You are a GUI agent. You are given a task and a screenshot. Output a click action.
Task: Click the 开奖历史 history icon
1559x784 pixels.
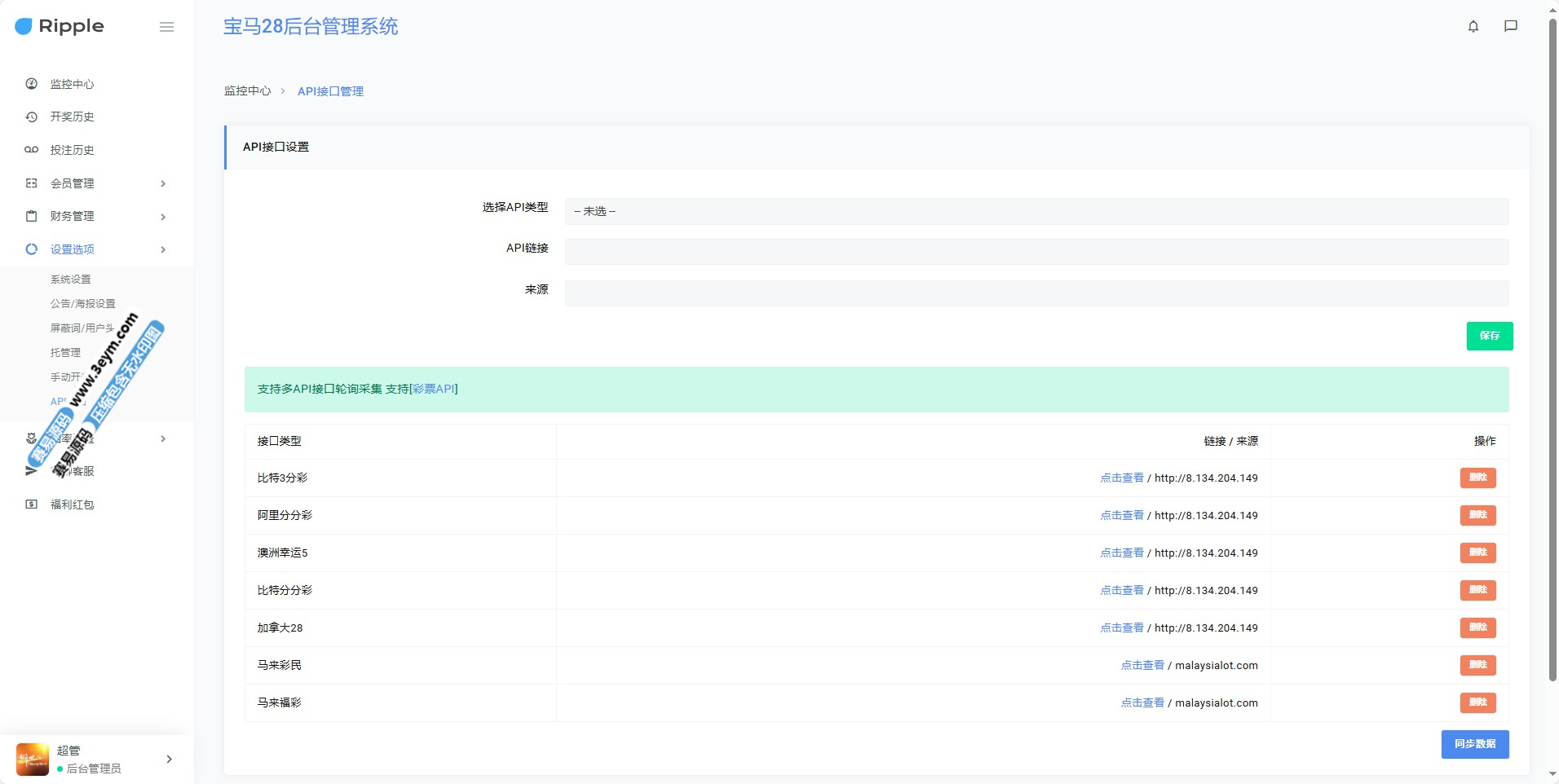click(32, 117)
